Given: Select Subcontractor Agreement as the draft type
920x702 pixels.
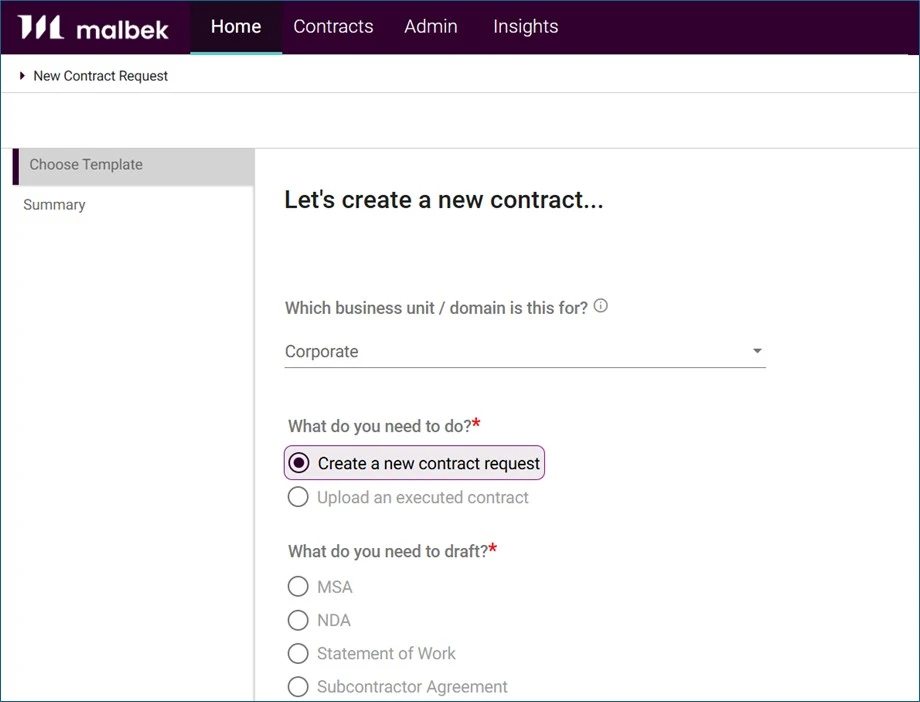Looking at the screenshot, I should click(298, 687).
